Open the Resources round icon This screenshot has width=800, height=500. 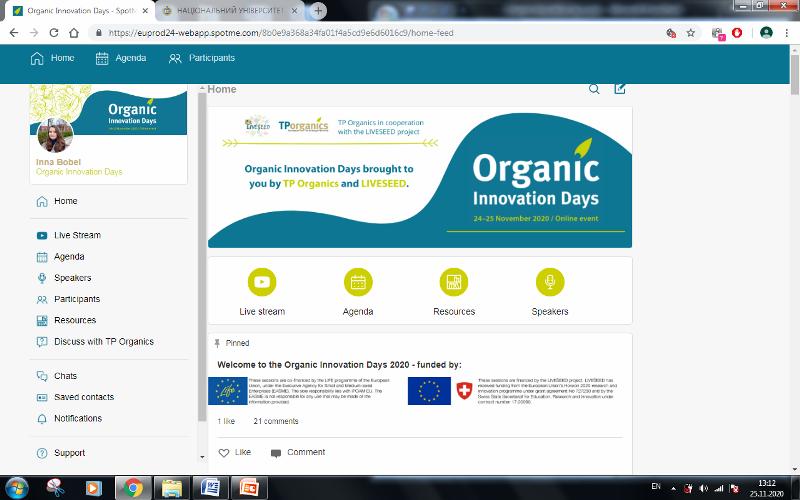click(x=454, y=282)
